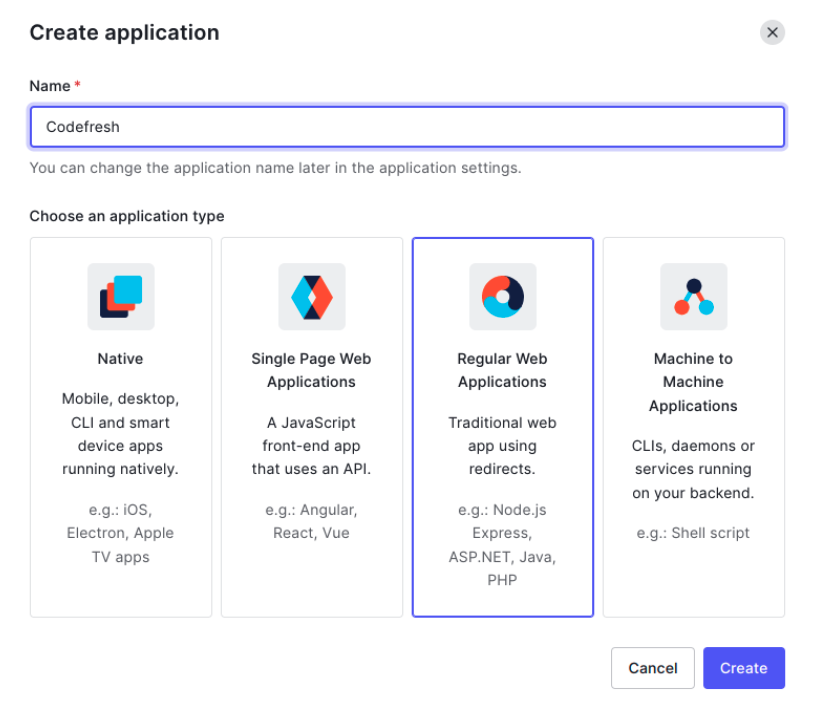This screenshot has height=706, width=816.
Task: Click the Single Page Web Applications diamond icon
Action: pyautogui.click(x=311, y=297)
